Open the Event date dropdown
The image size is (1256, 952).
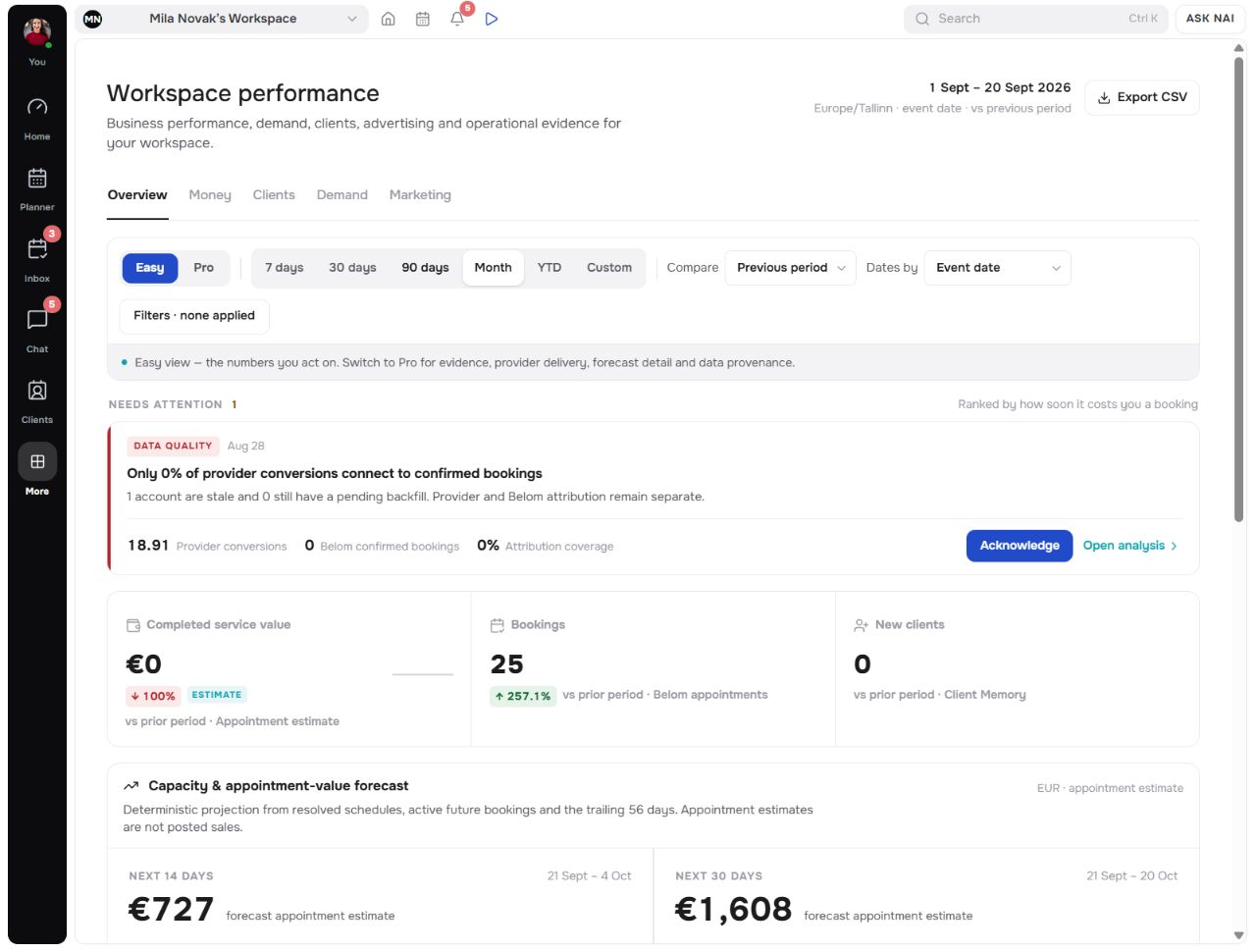coord(998,268)
